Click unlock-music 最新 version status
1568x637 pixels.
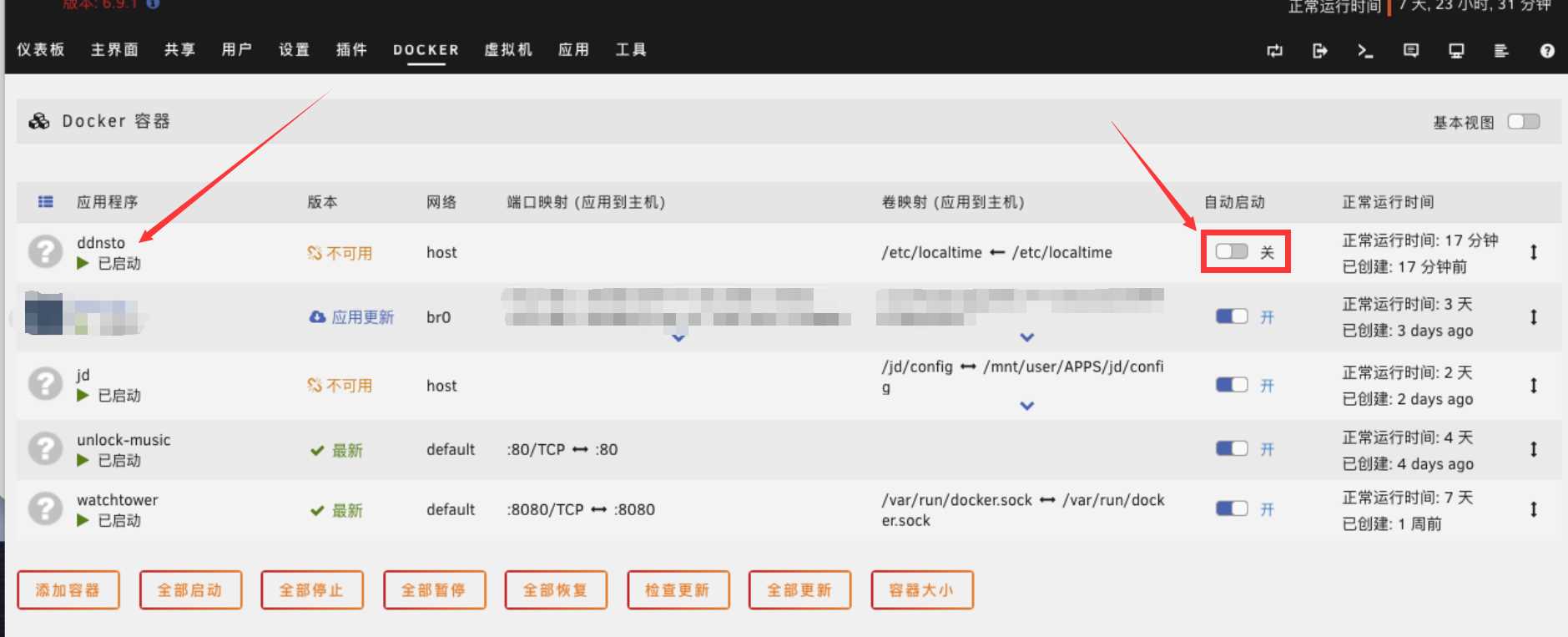point(336,451)
